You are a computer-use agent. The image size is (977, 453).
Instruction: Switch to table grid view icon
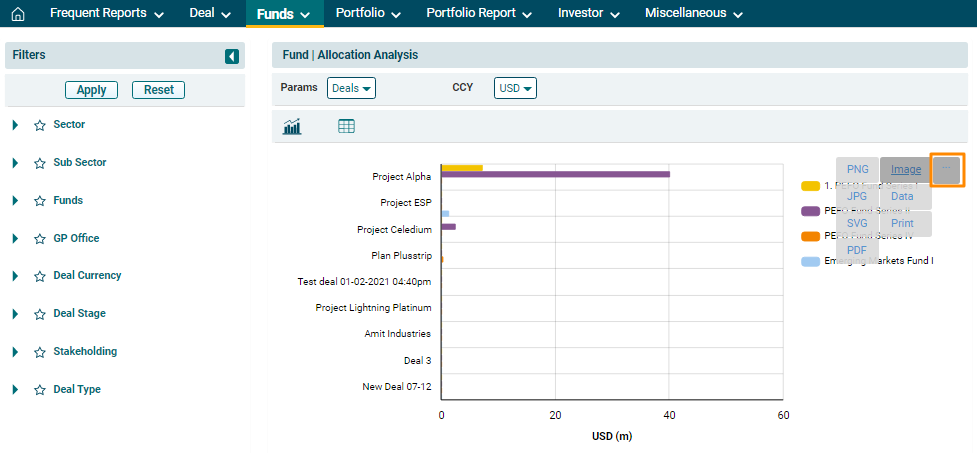point(347,126)
